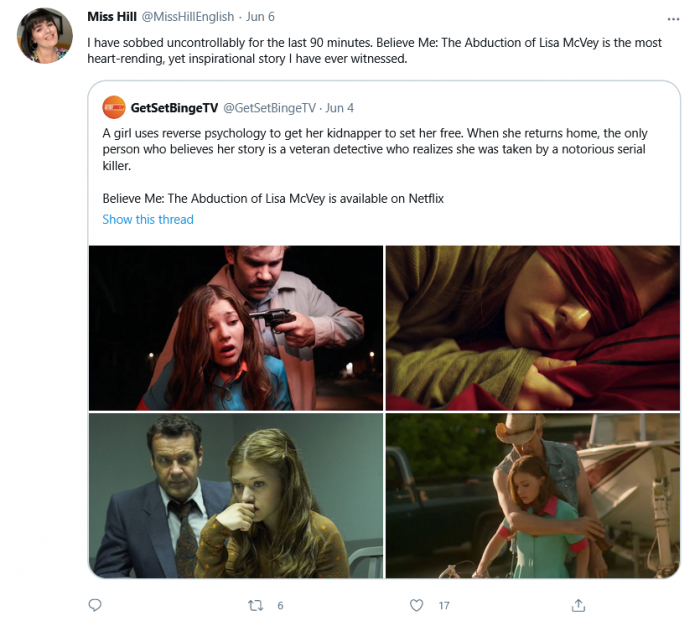700x642 pixels.
Task: Click the @GetSetBingeTV handle
Action: point(268,107)
